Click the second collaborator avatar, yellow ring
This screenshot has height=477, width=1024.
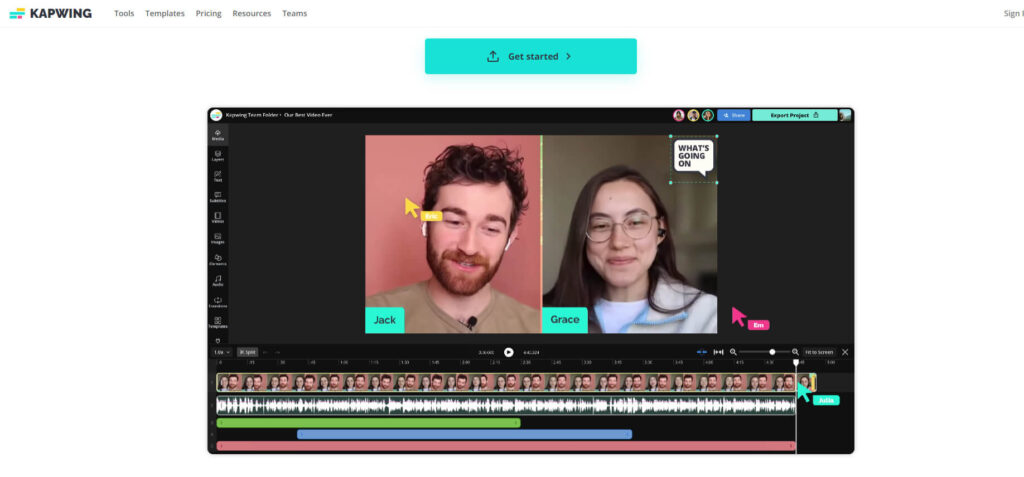coord(694,115)
